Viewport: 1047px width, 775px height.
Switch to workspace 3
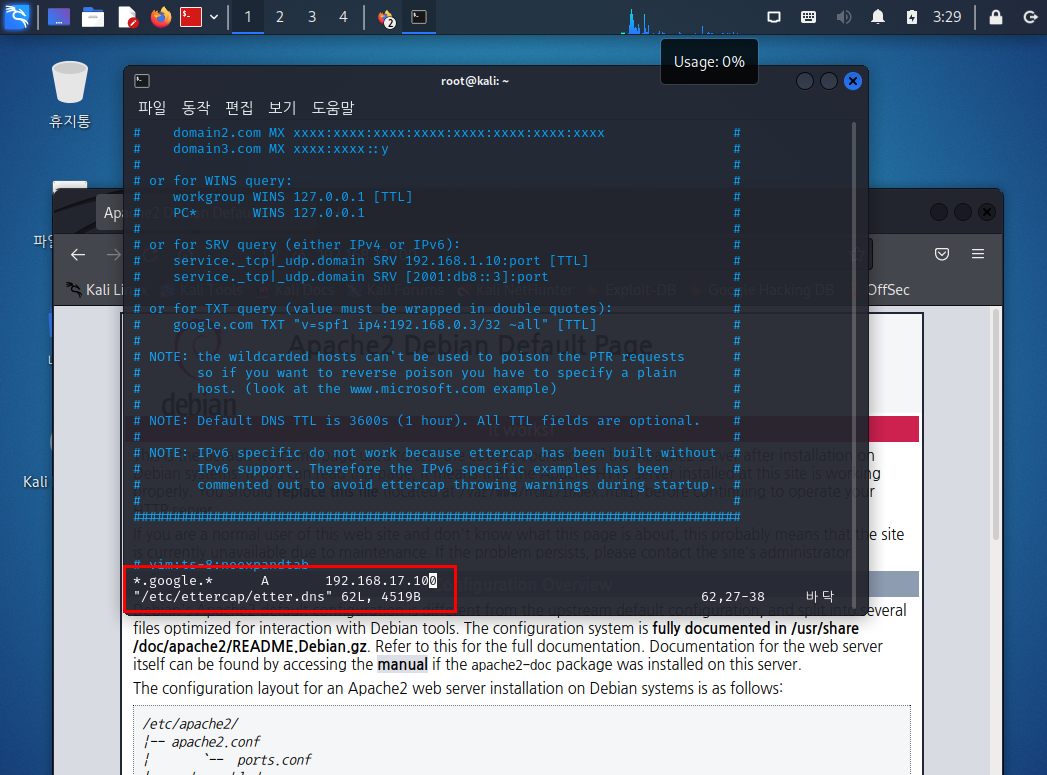(312, 17)
